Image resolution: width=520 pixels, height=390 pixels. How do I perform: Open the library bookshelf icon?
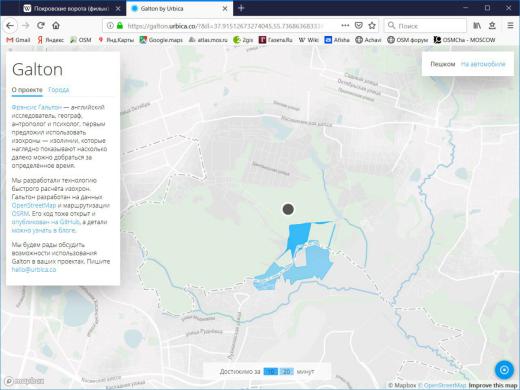coord(477,25)
